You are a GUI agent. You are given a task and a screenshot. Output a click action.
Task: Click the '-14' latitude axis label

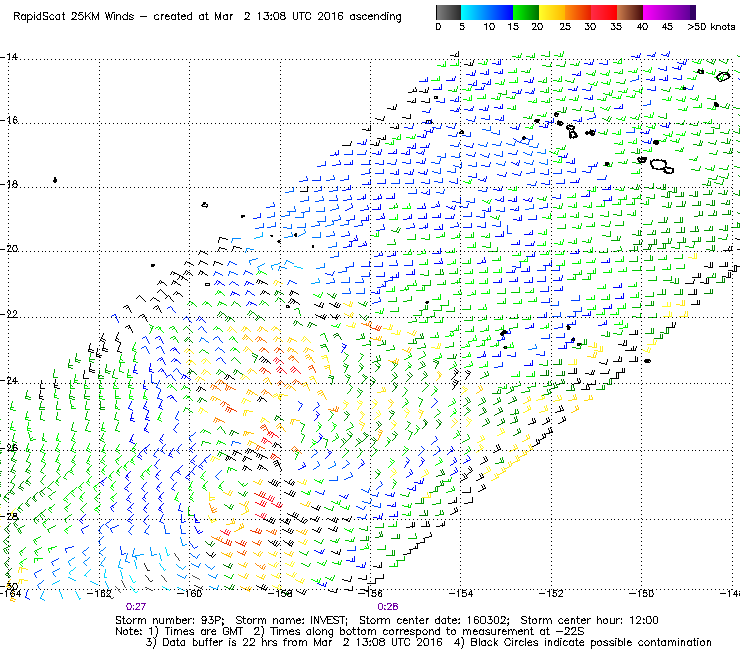(x=9, y=57)
